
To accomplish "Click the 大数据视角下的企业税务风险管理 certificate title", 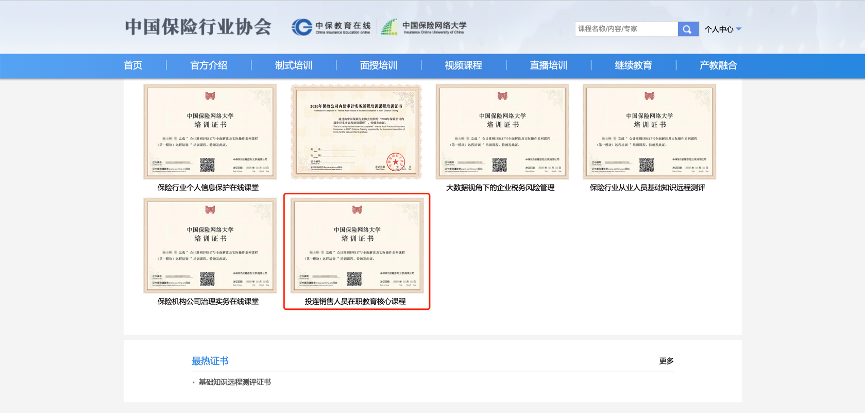I will tap(500, 188).
